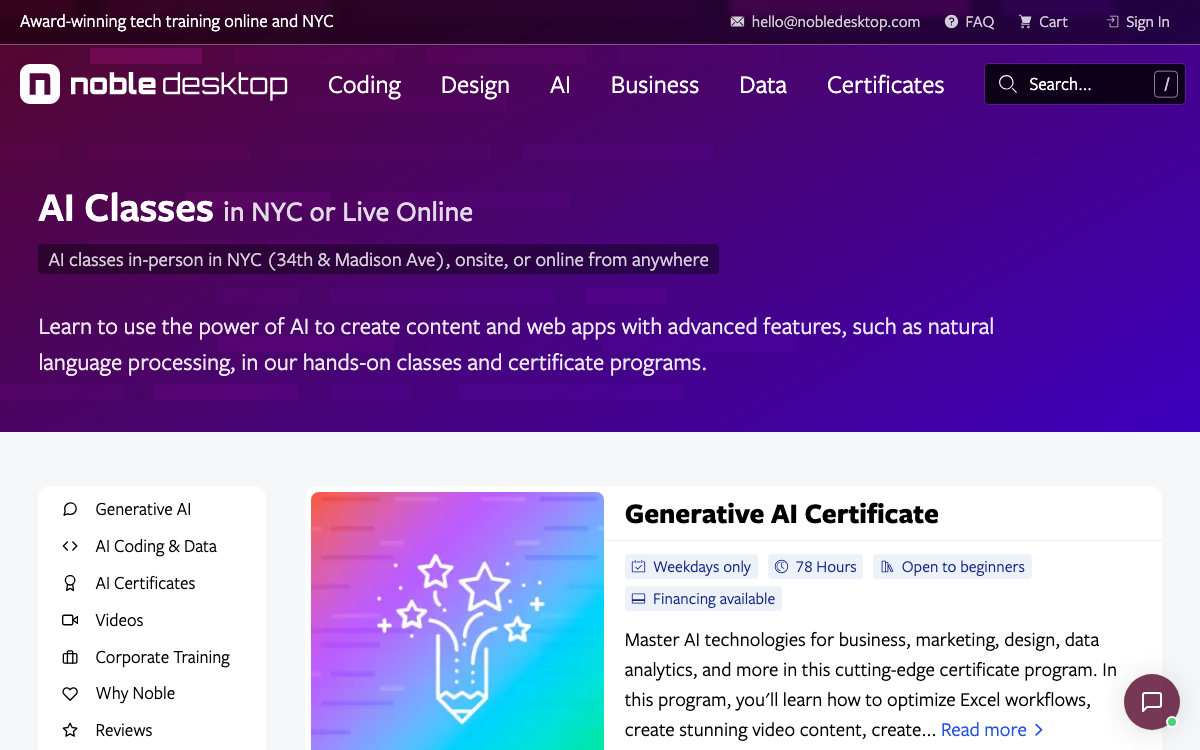Open the Certificates menu
Image resolution: width=1200 pixels, height=750 pixels.
(886, 85)
